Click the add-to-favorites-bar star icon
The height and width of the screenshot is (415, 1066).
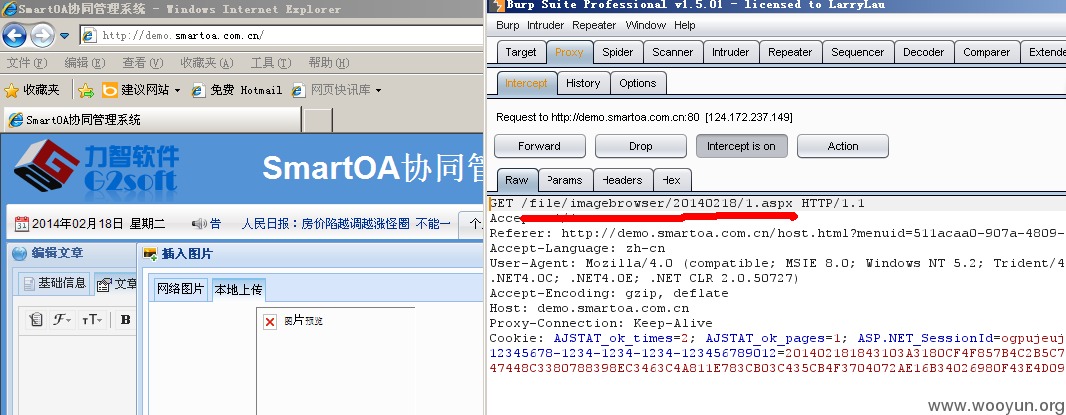(x=86, y=90)
